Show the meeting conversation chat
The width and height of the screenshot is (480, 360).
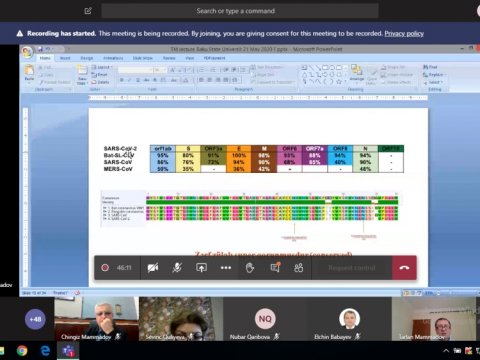pos(275,267)
